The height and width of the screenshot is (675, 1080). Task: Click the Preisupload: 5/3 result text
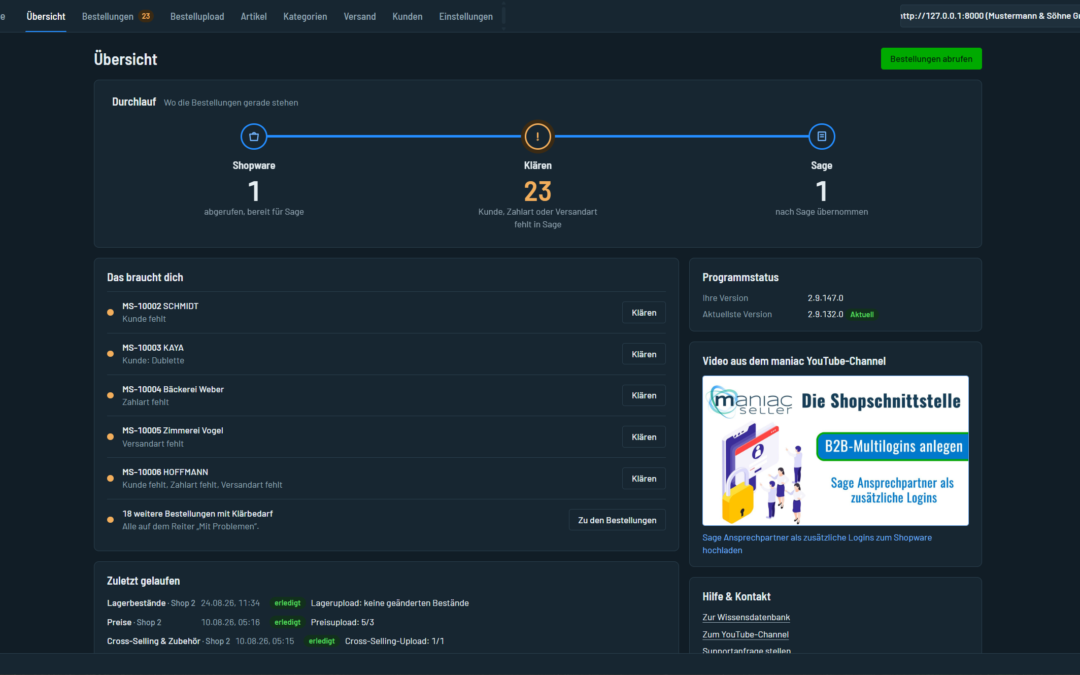pos(342,622)
